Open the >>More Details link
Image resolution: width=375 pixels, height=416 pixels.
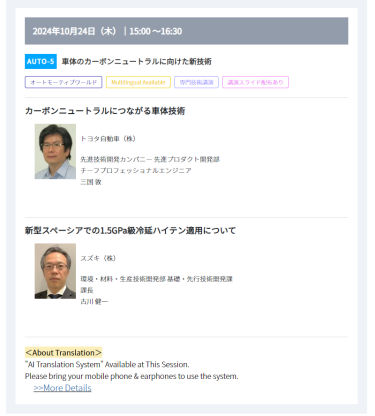coord(62,388)
